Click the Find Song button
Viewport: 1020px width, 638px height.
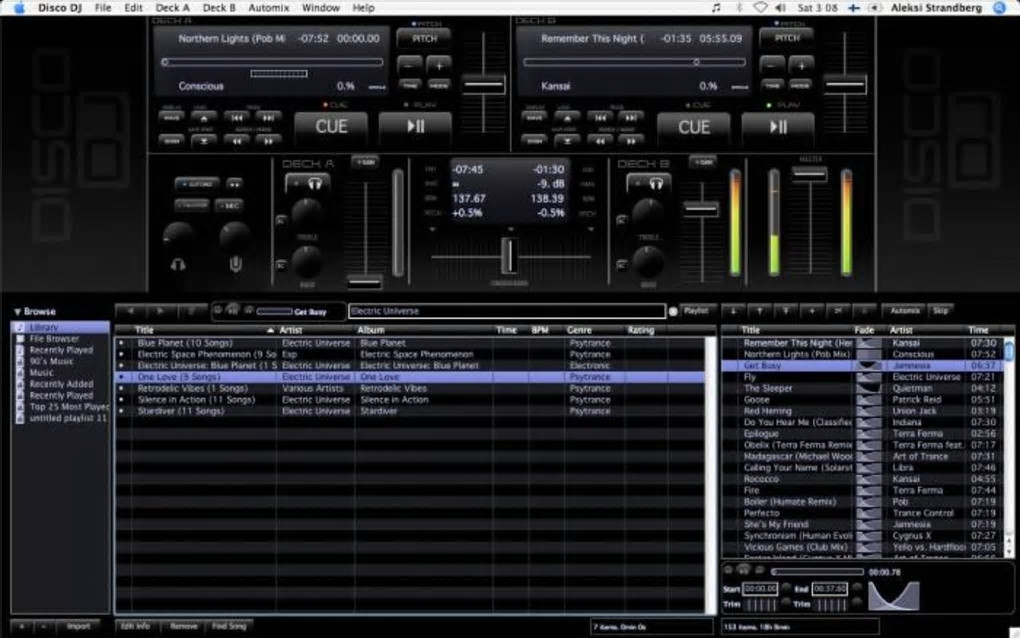[x=228, y=626]
